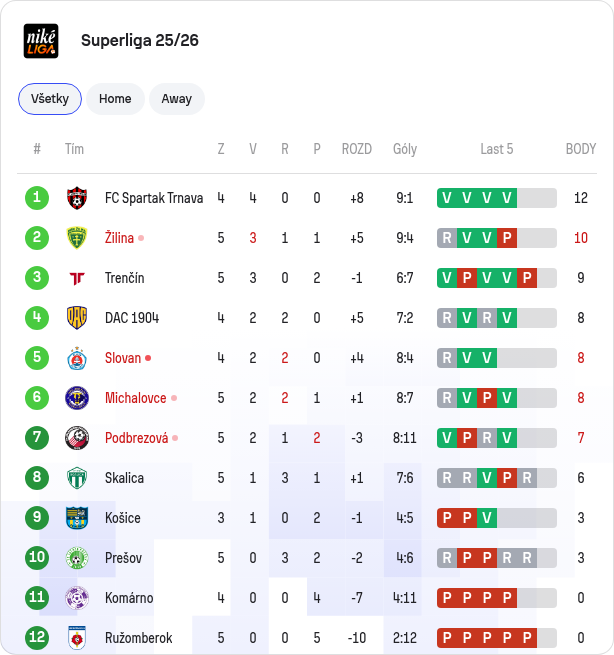The width and height of the screenshot is (614, 655).
Task: Select the DAC 1904 crest icon
Action: coord(77,318)
